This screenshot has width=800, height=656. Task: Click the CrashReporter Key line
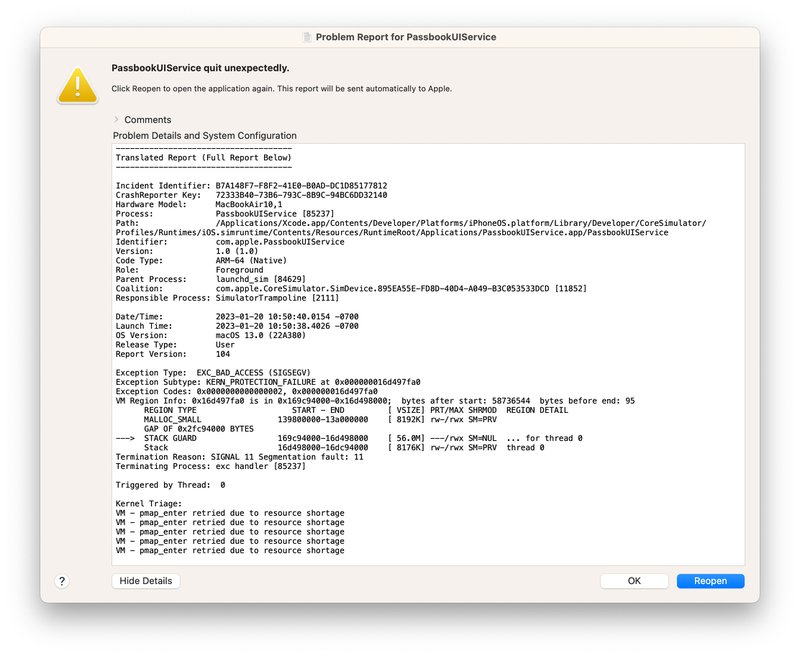point(252,195)
